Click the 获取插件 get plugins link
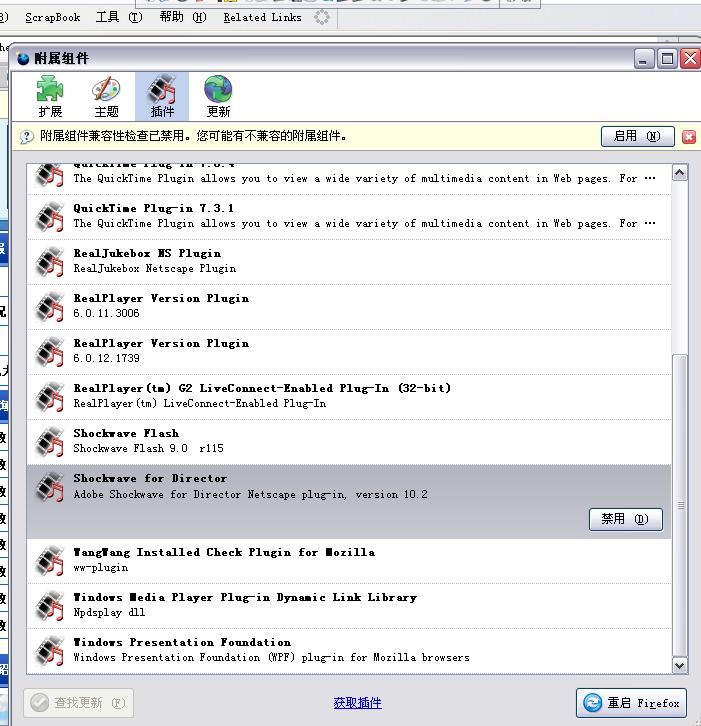 [357, 703]
